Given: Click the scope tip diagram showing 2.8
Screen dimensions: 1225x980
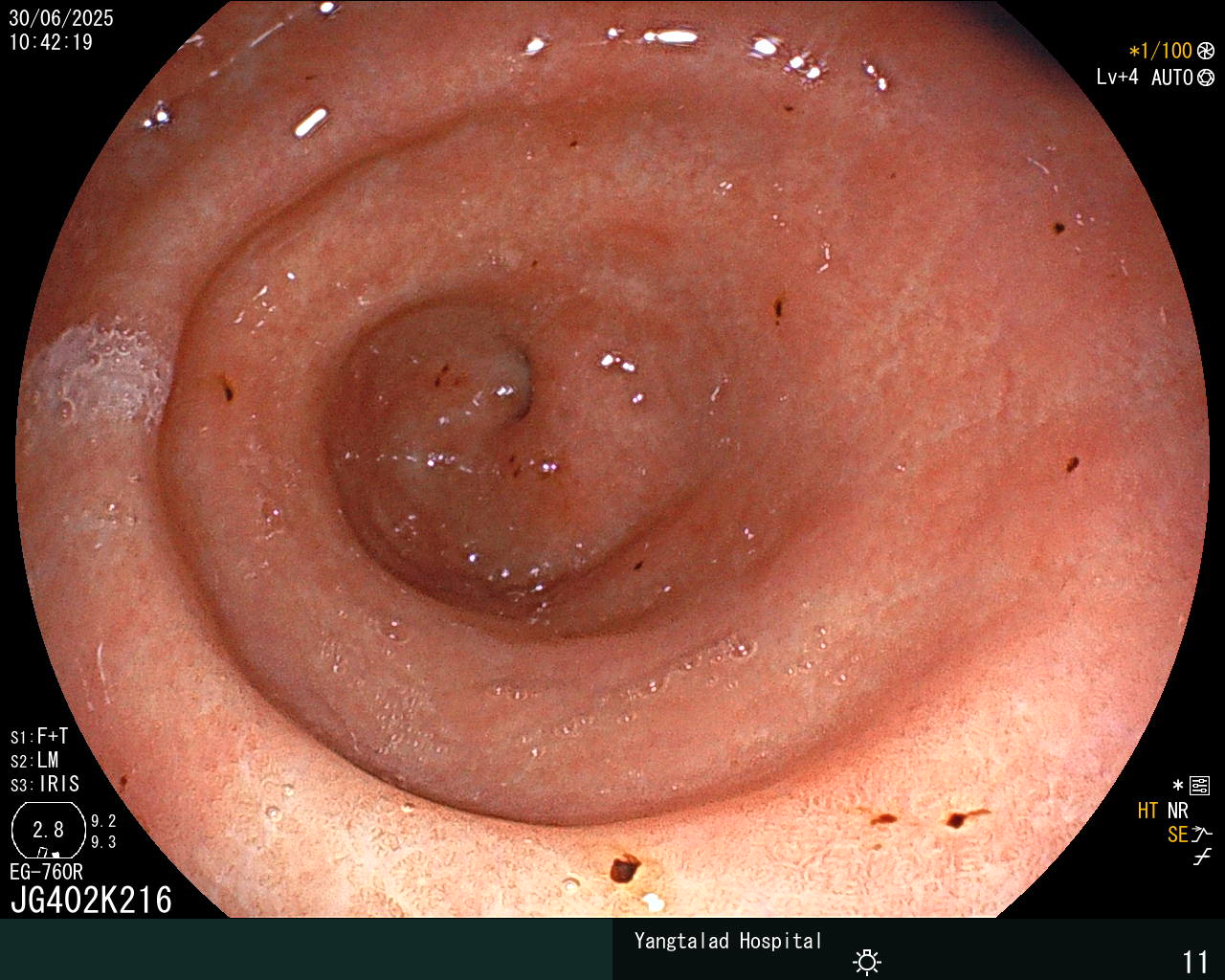Looking at the screenshot, I should tap(48, 830).
